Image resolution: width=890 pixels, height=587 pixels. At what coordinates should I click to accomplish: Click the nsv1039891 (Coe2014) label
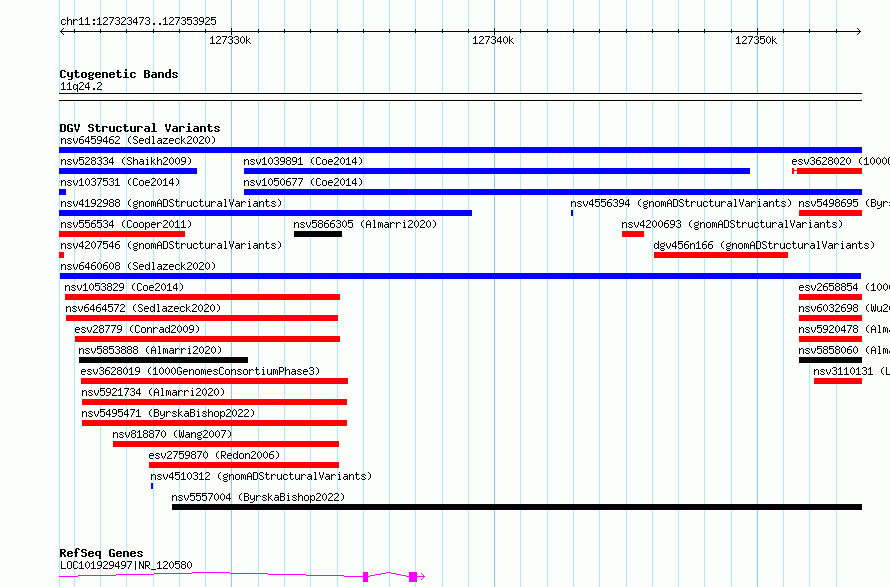[x=303, y=161]
